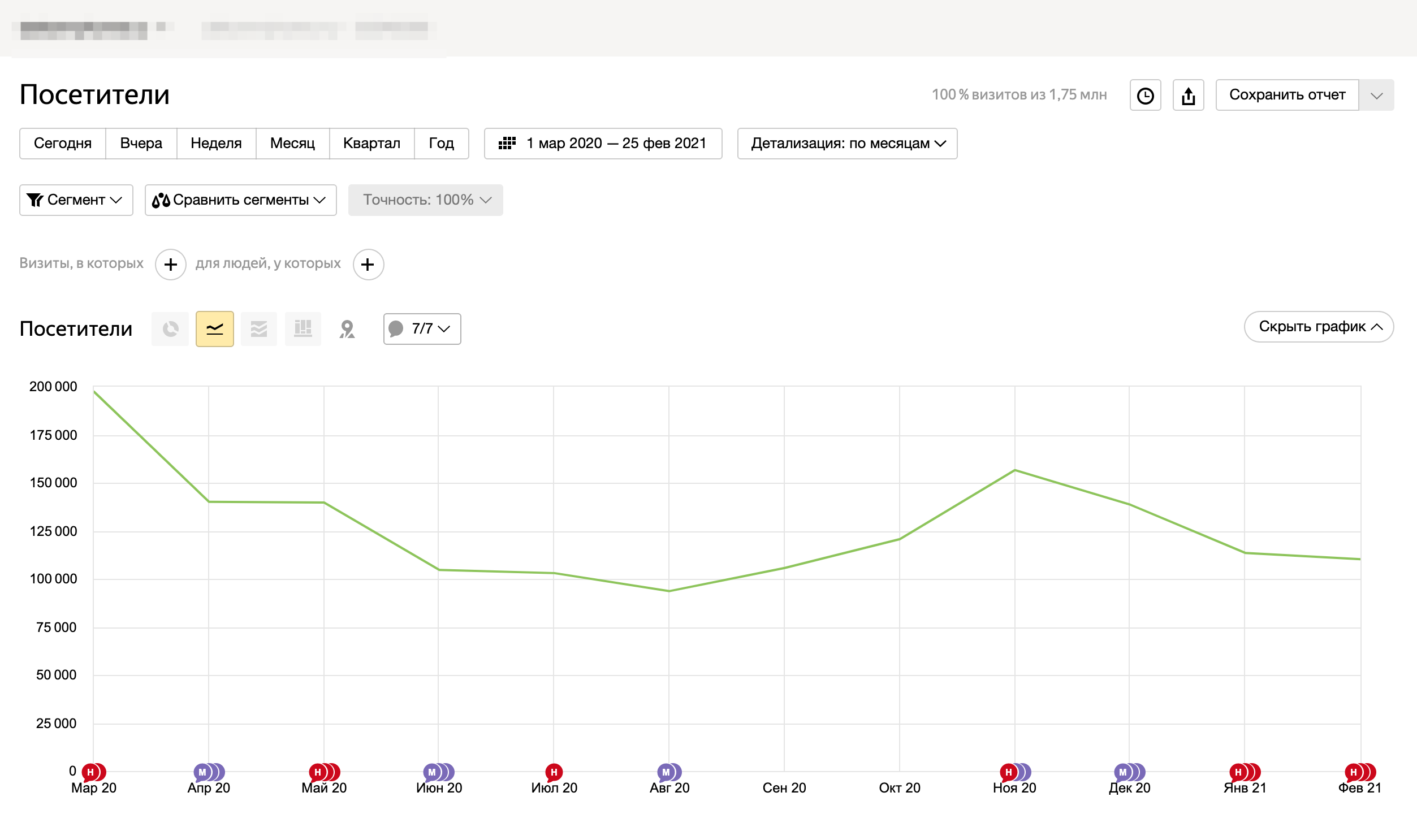
Task: Open the clock history icon button
Action: 1145,95
